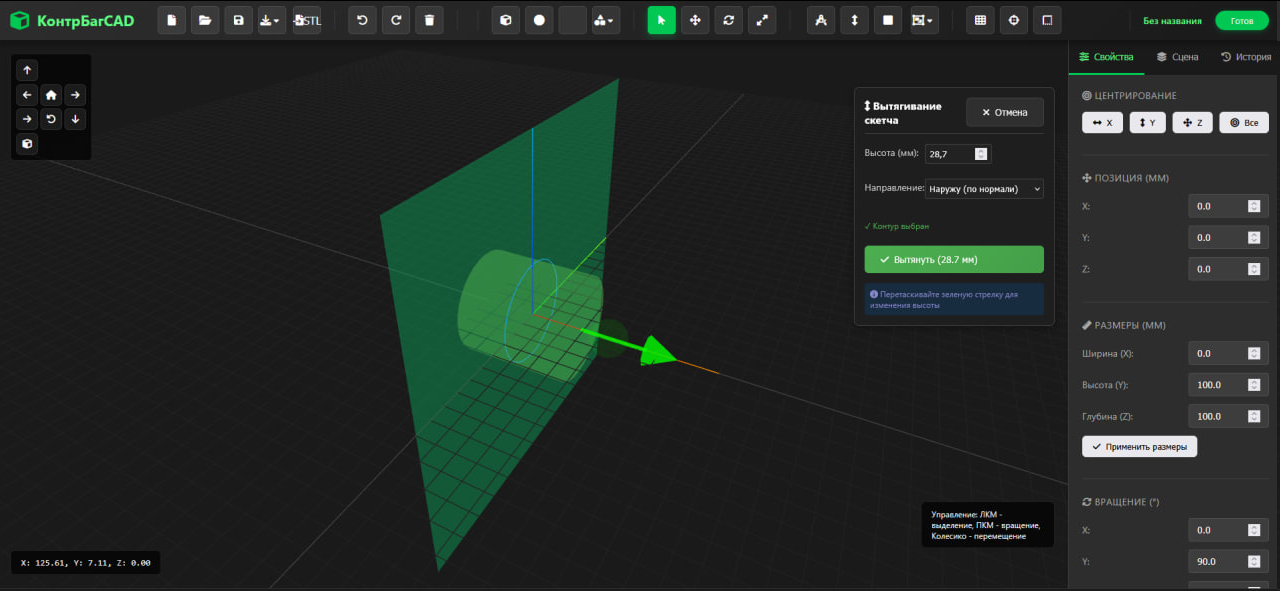Click the STL export icon

306,19
